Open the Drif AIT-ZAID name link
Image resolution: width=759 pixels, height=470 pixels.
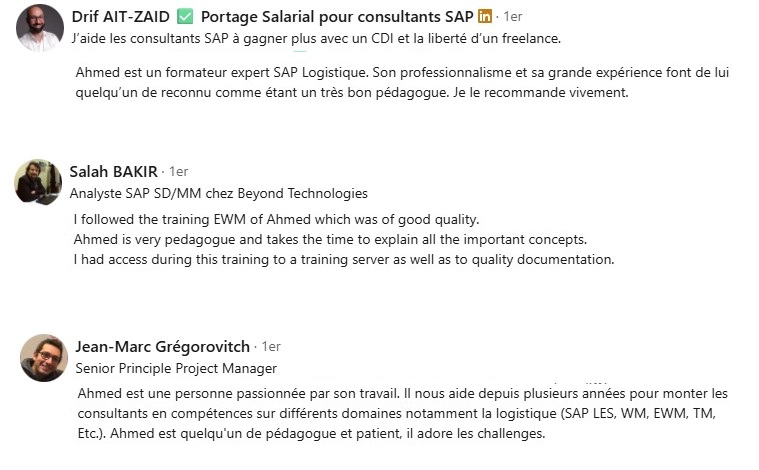coord(121,17)
